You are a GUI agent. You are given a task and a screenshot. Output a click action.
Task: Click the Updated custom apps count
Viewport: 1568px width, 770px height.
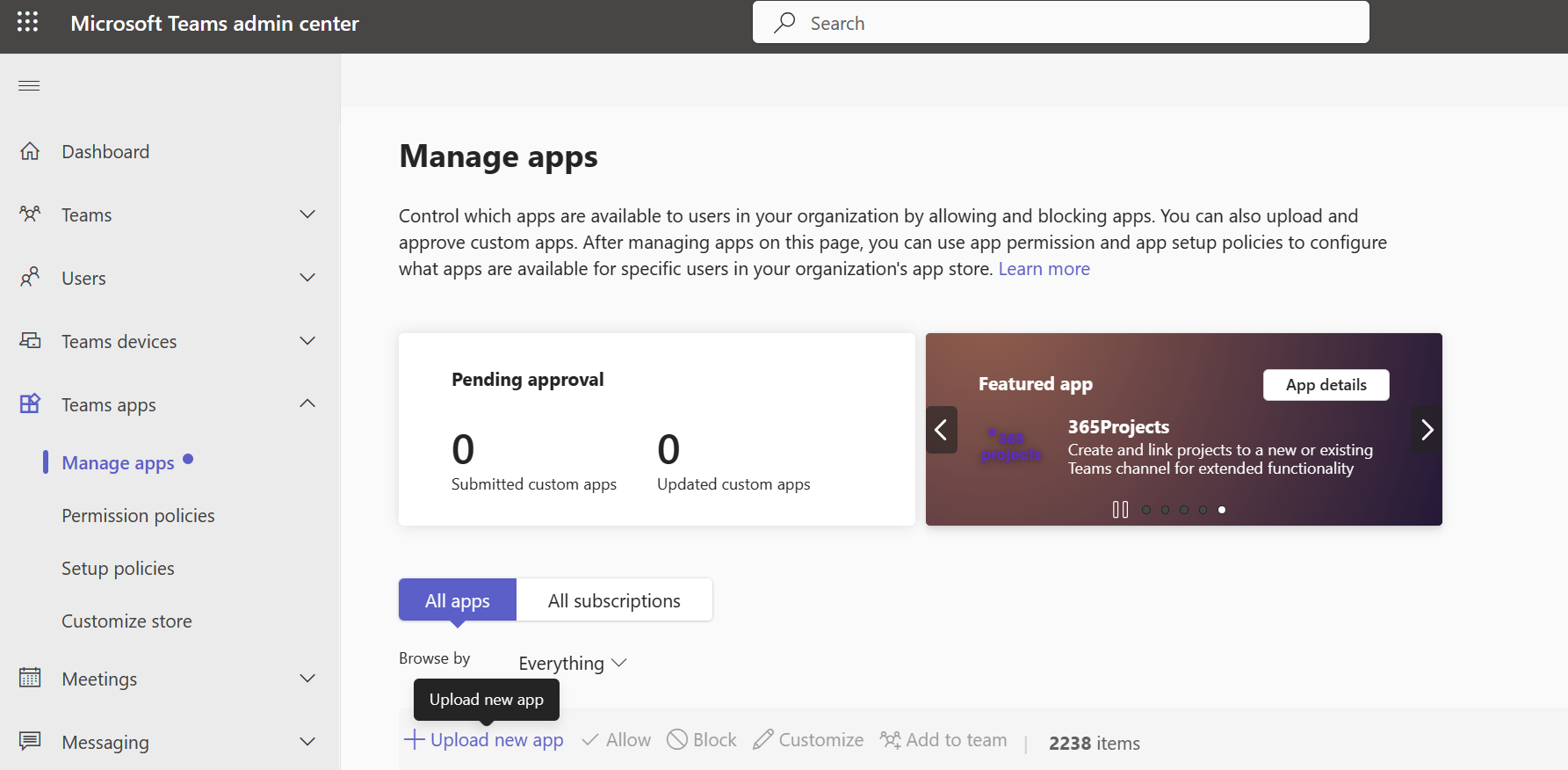coord(668,449)
